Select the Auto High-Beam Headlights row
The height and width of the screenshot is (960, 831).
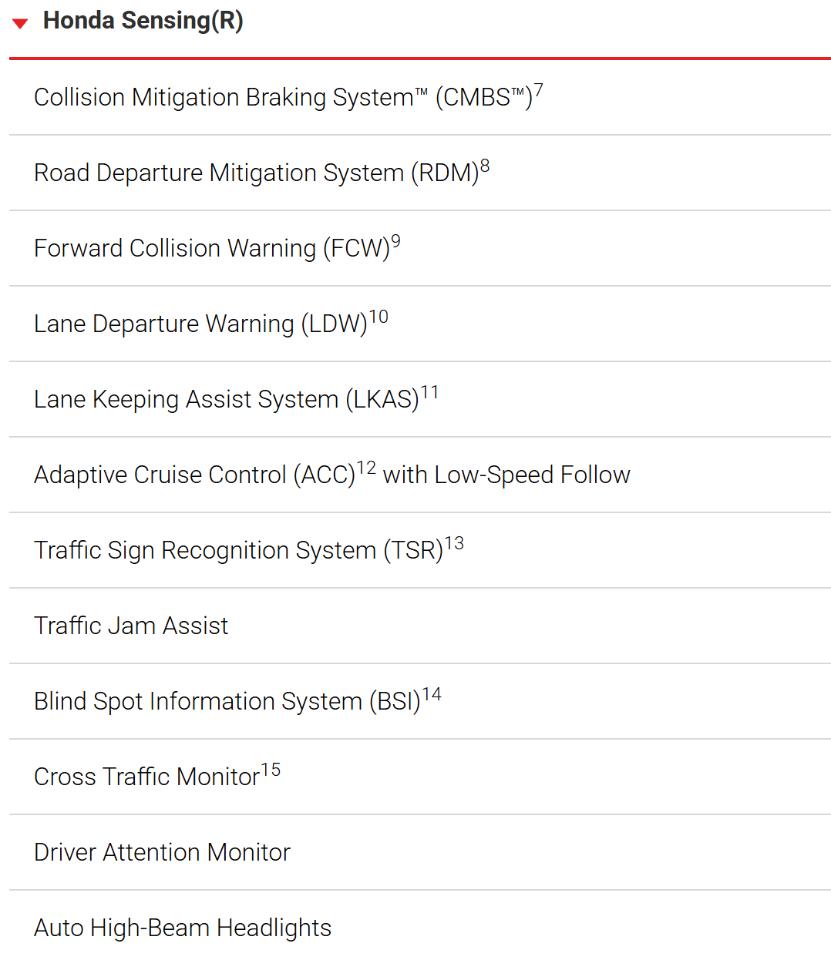coord(420,926)
